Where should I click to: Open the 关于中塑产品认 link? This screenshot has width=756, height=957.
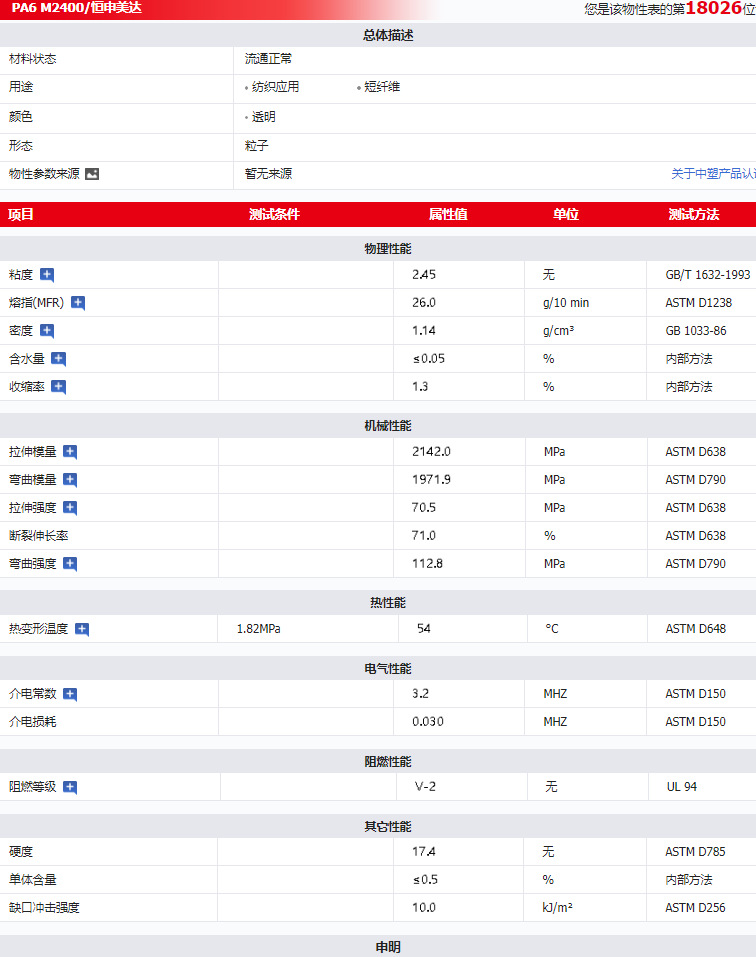713,174
